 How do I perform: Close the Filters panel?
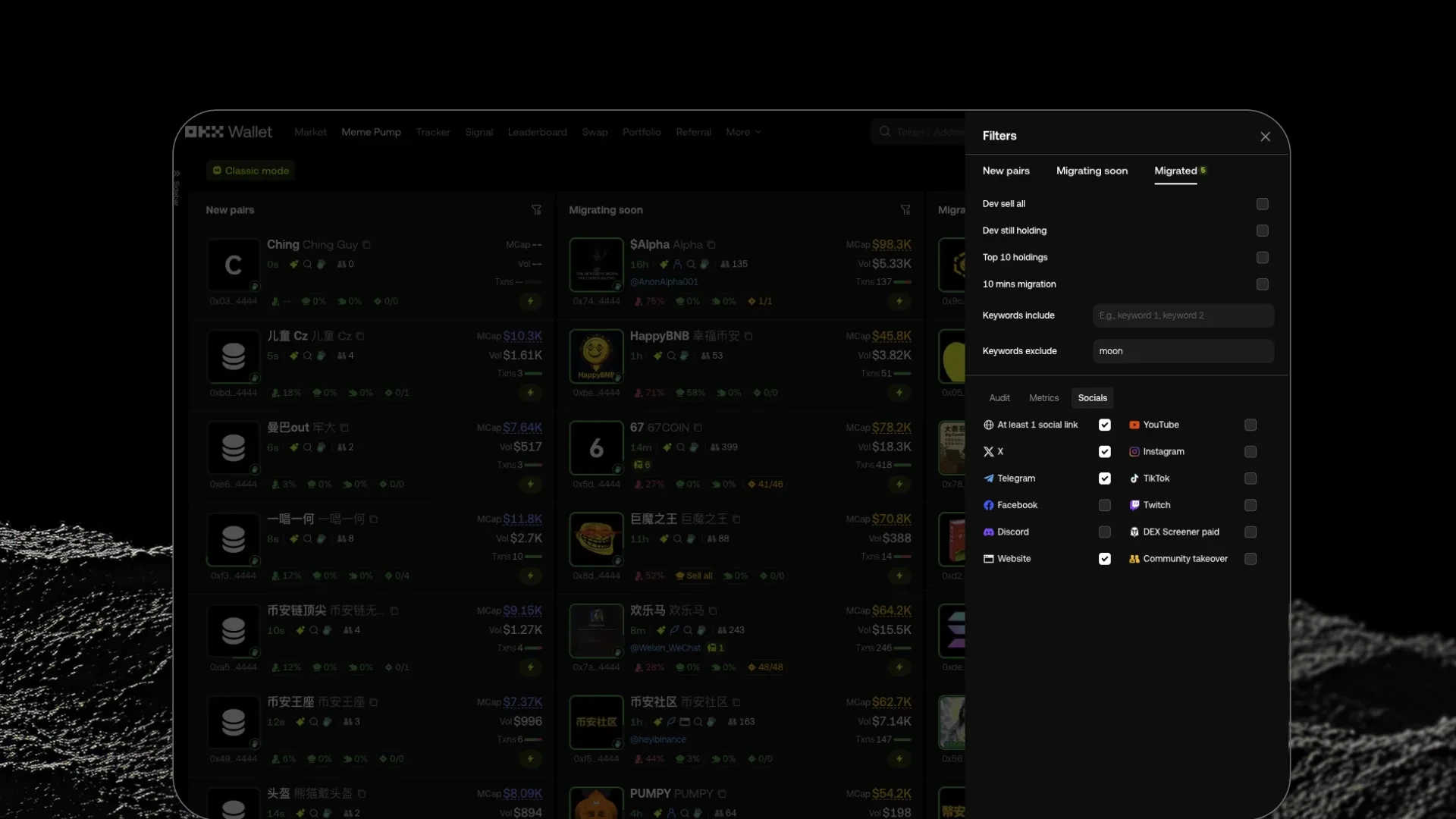[x=1265, y=136]
